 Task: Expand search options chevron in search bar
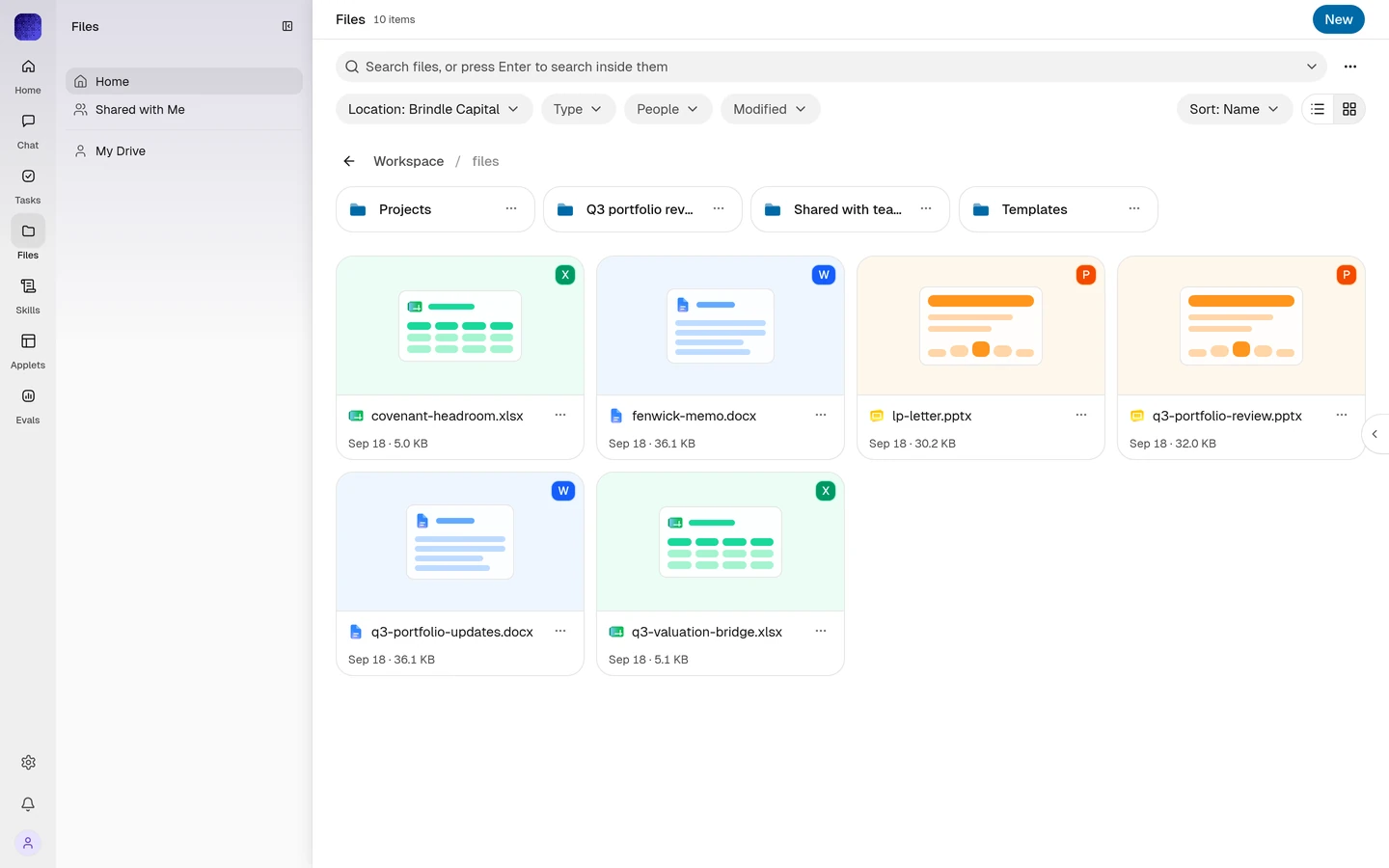point(1312,67)
